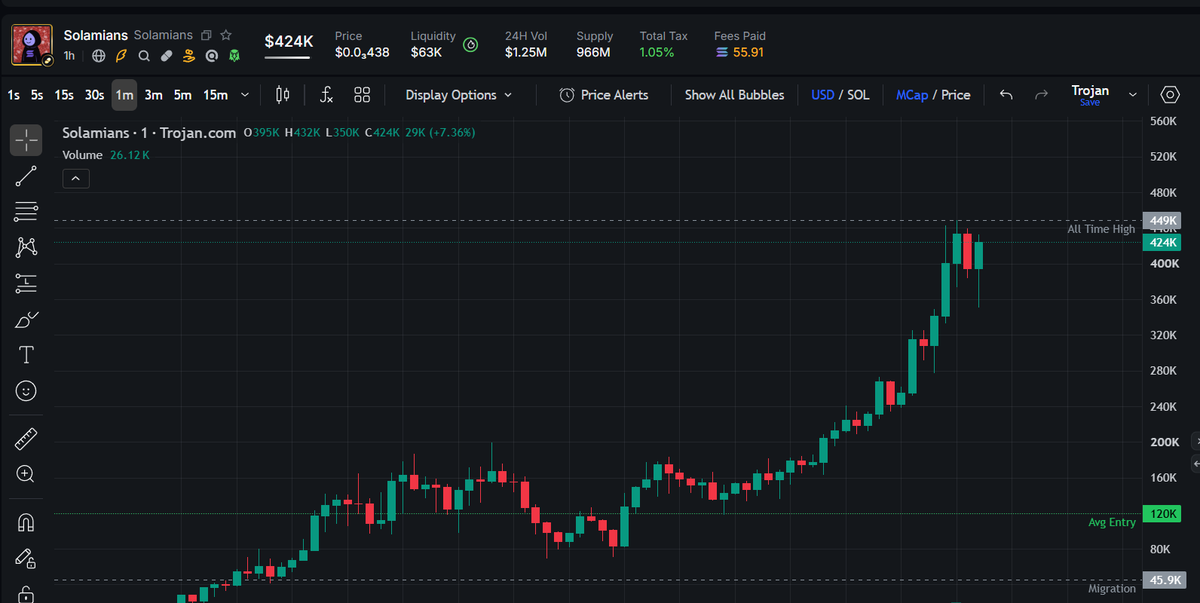
Task: Open Price Alerts
Action: point(603,95)
